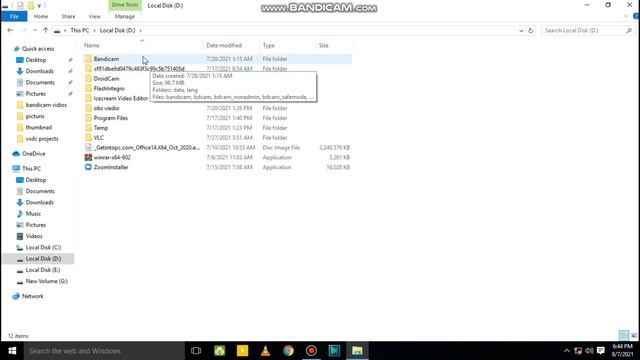
Task: Open Quick access in navigation pane
Action: 38,49
